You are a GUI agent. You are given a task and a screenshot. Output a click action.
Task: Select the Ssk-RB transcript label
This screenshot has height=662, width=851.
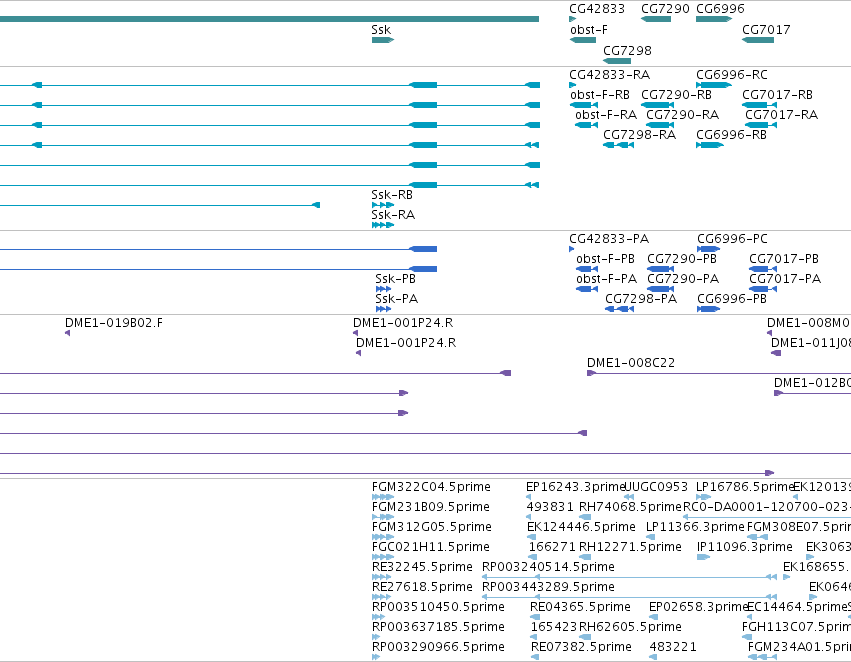[392, 195]
